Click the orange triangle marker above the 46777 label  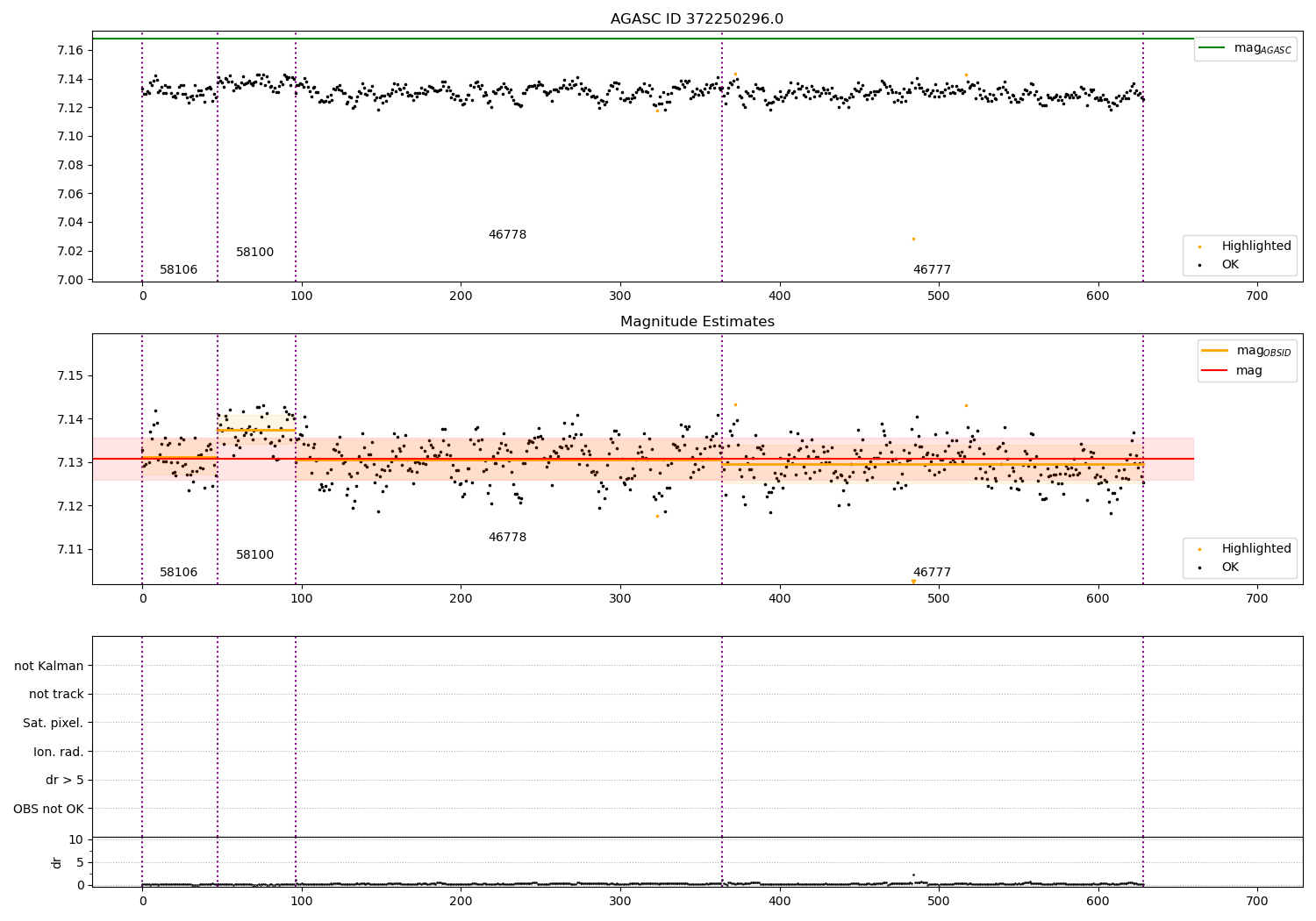point(913,582)
